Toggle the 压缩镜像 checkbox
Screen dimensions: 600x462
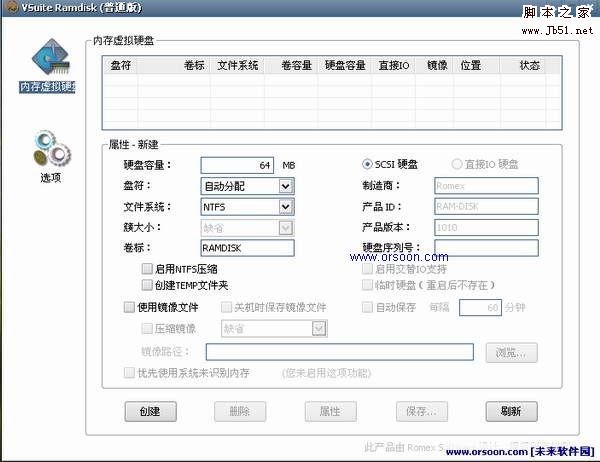[x=147, y=328]
